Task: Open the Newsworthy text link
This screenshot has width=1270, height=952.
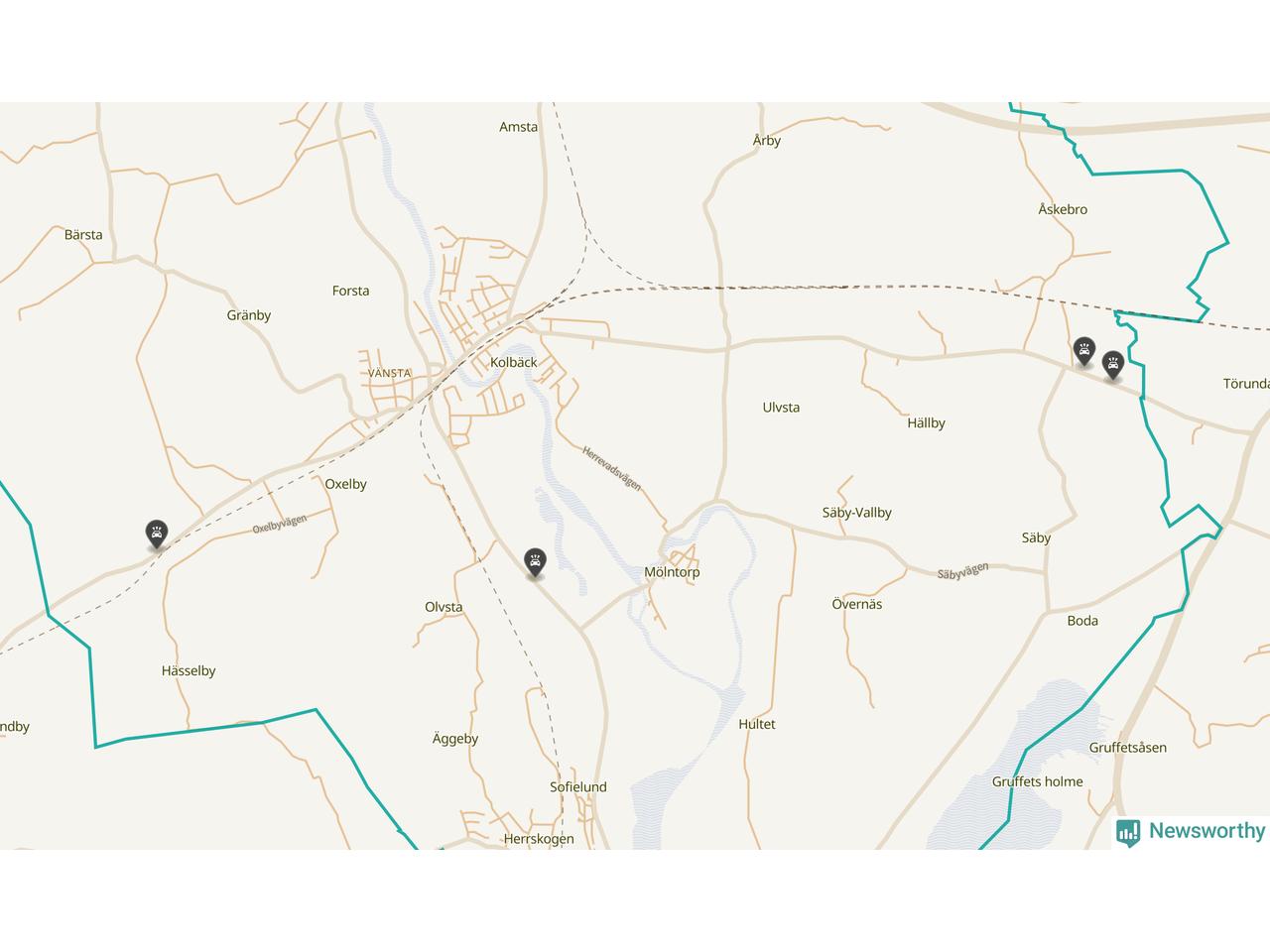Action: click(x=1206, y=831)
